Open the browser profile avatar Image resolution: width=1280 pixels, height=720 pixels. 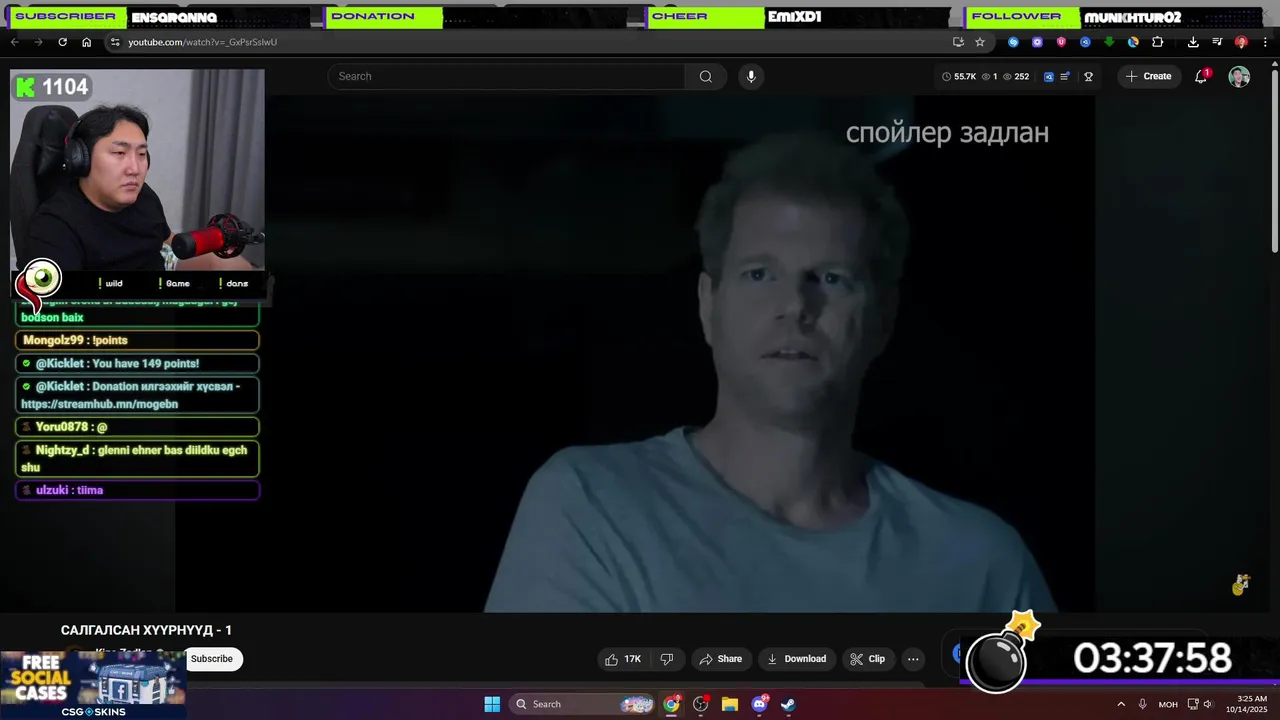coord(1241,42)
